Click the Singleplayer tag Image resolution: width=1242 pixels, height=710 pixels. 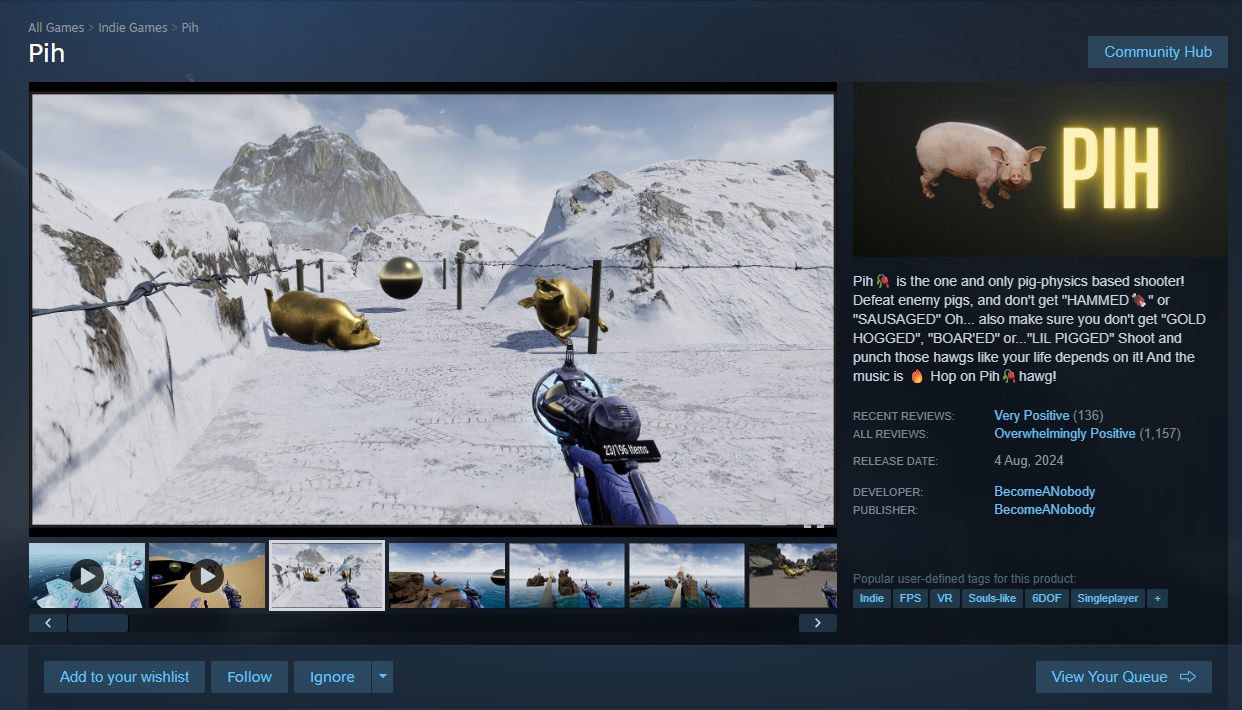pyautogui.click(x=1108, y=598)
